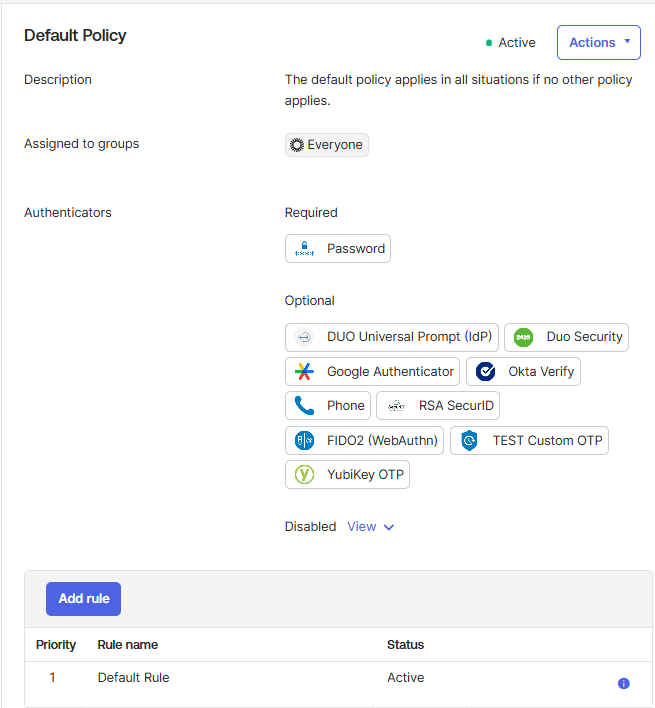The height and width of the screenshot is (708, 655).
Task: Click the Okta Verify checkmark icon
Action: click(x=485, y=372)
